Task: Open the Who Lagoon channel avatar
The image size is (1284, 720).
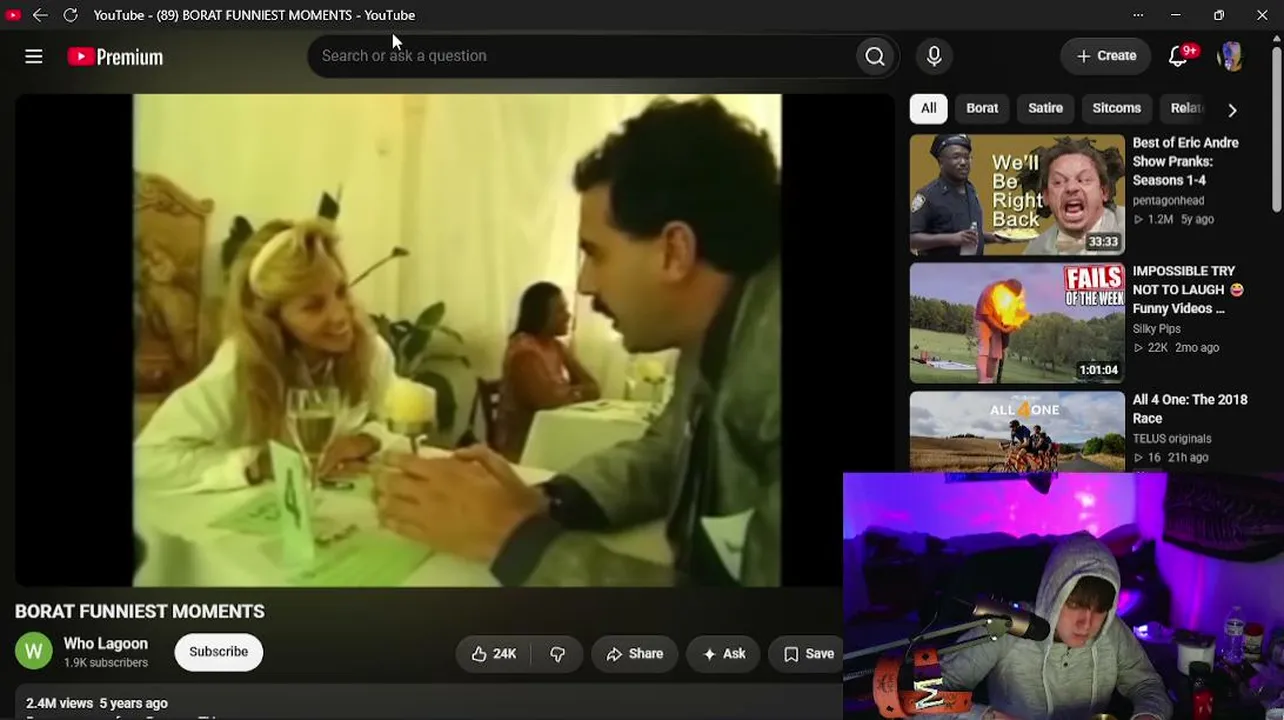Action: (x=33, y=652)
